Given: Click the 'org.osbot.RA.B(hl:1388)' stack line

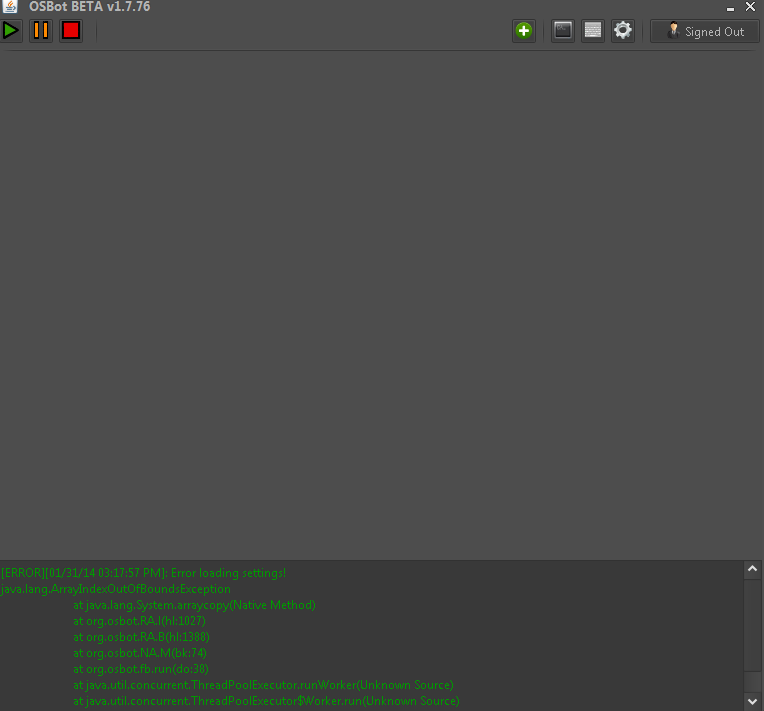Looking at the screenshot, I should [141, 637].
